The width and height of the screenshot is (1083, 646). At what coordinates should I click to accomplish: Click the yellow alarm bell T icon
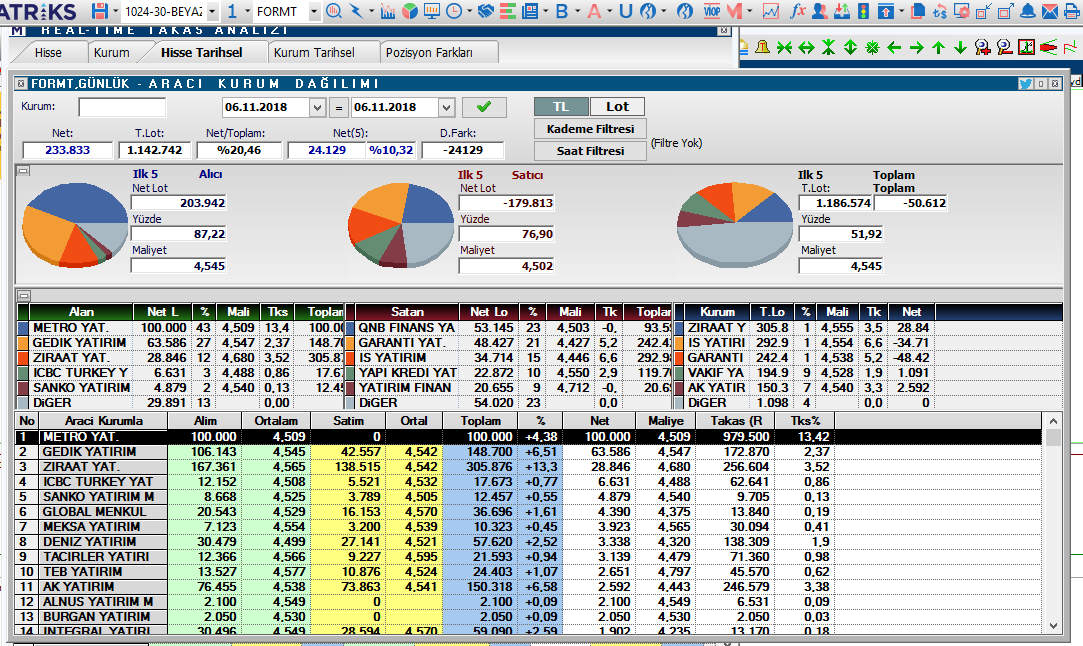(762, 47)
